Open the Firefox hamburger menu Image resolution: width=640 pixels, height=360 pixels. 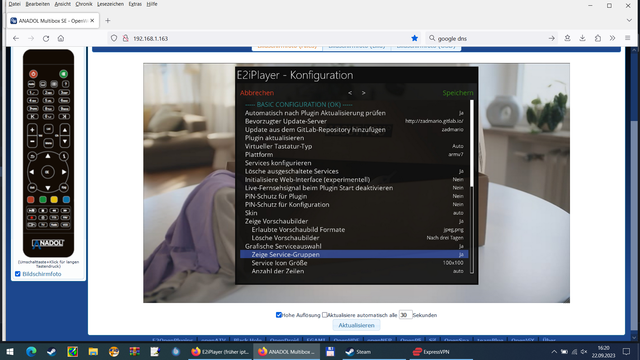(x=627, y=38)
